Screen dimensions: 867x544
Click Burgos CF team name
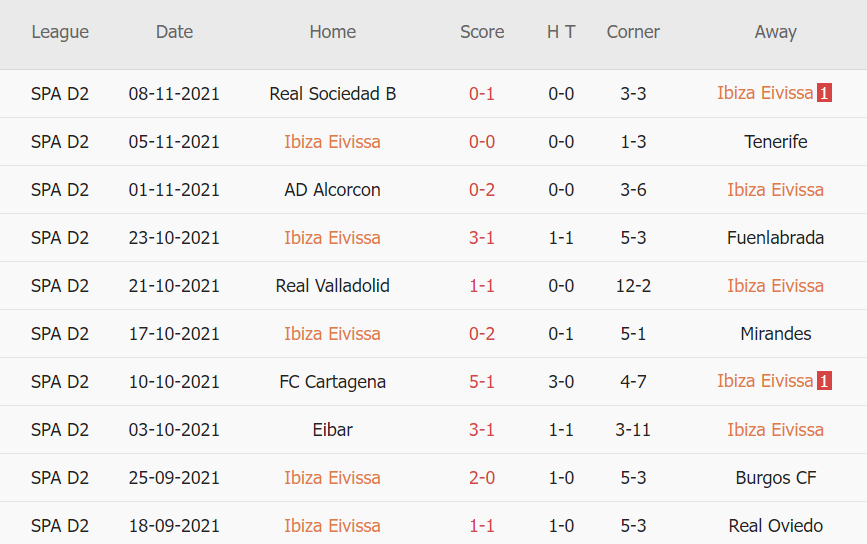776,478
